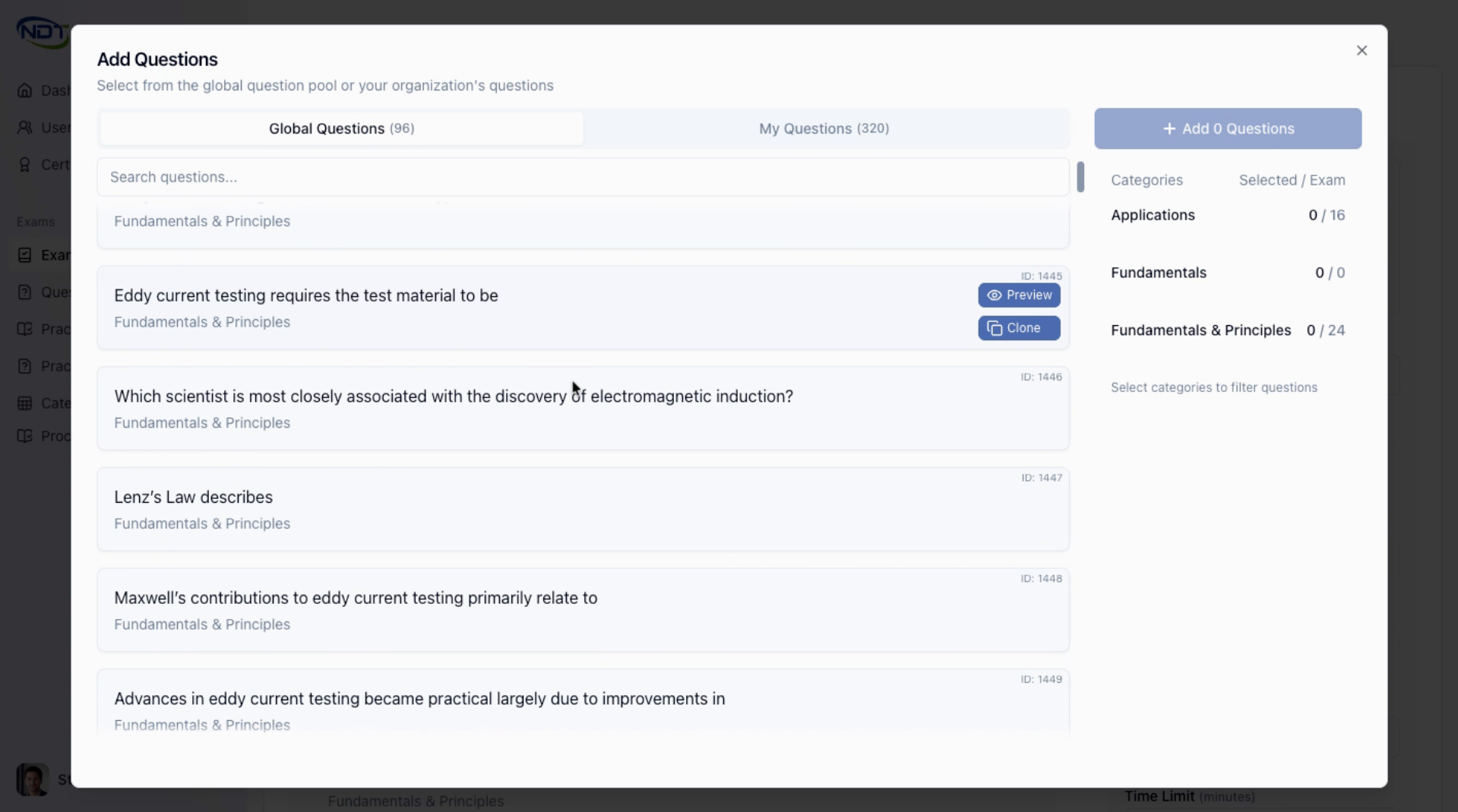Switch to My Questions tab

pyautogui.click(x=824, y=128)
